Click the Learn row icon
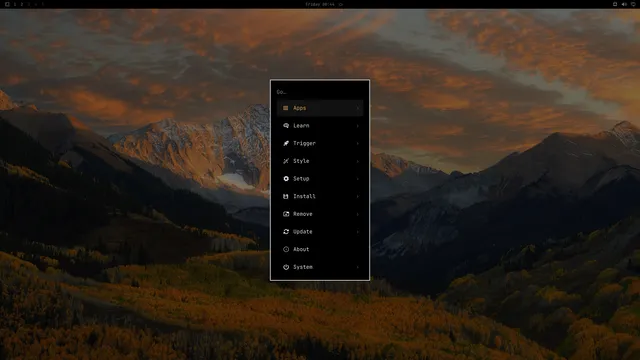Viewport: 640px width, 360px height. point(286,126)
